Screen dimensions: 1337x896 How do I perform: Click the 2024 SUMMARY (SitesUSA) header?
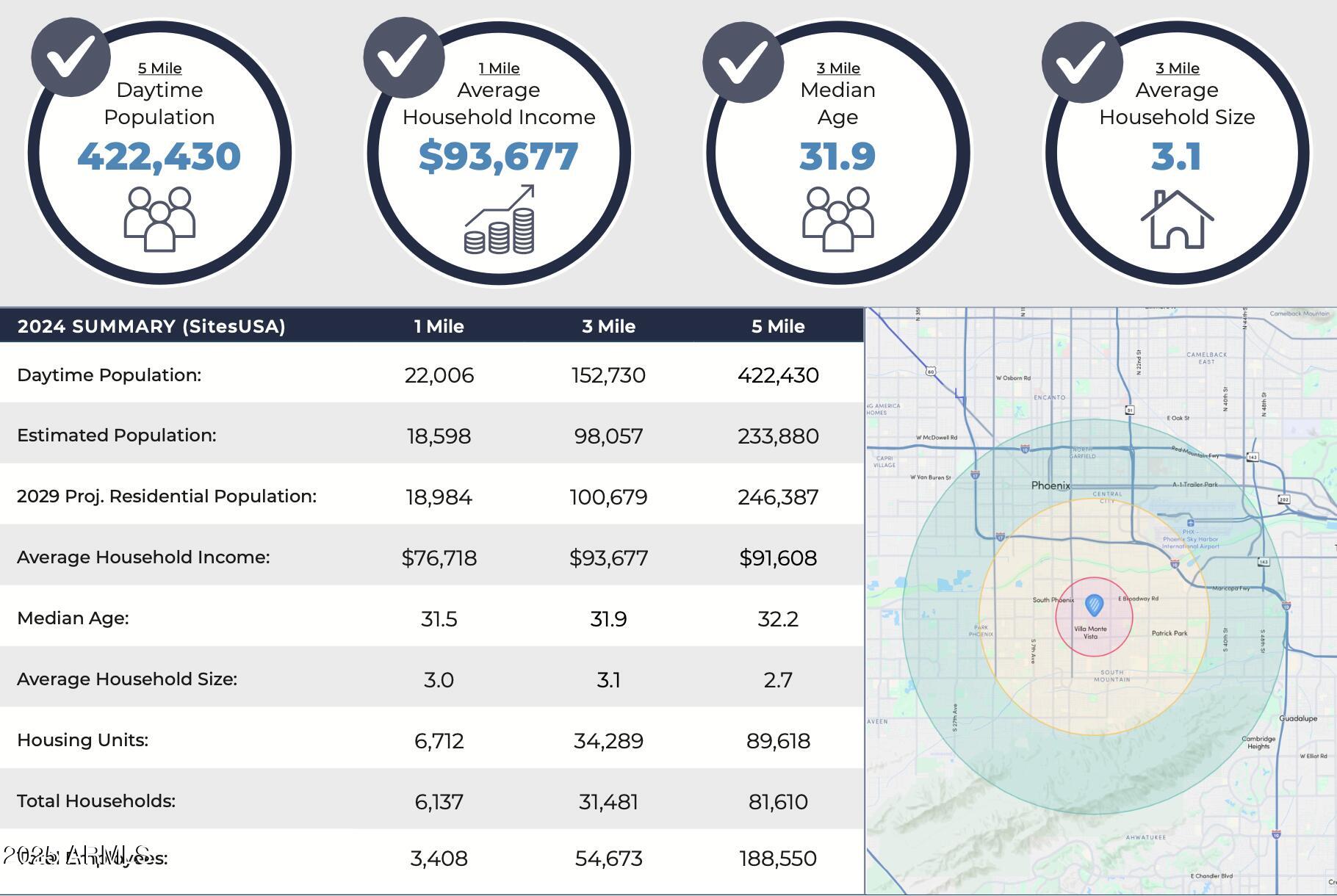151,326
